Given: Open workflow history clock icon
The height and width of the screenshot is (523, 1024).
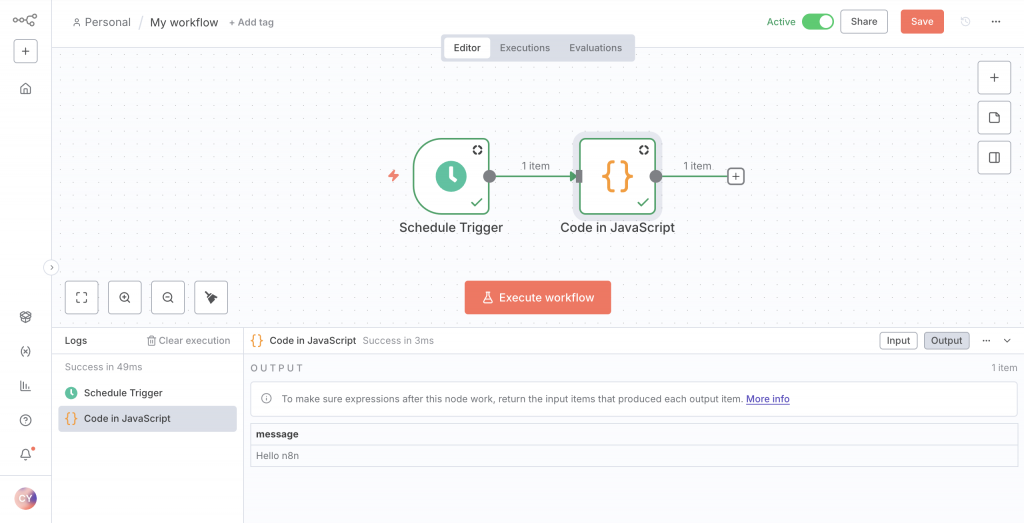Looking at the screenshot, I should coord(965,22).
